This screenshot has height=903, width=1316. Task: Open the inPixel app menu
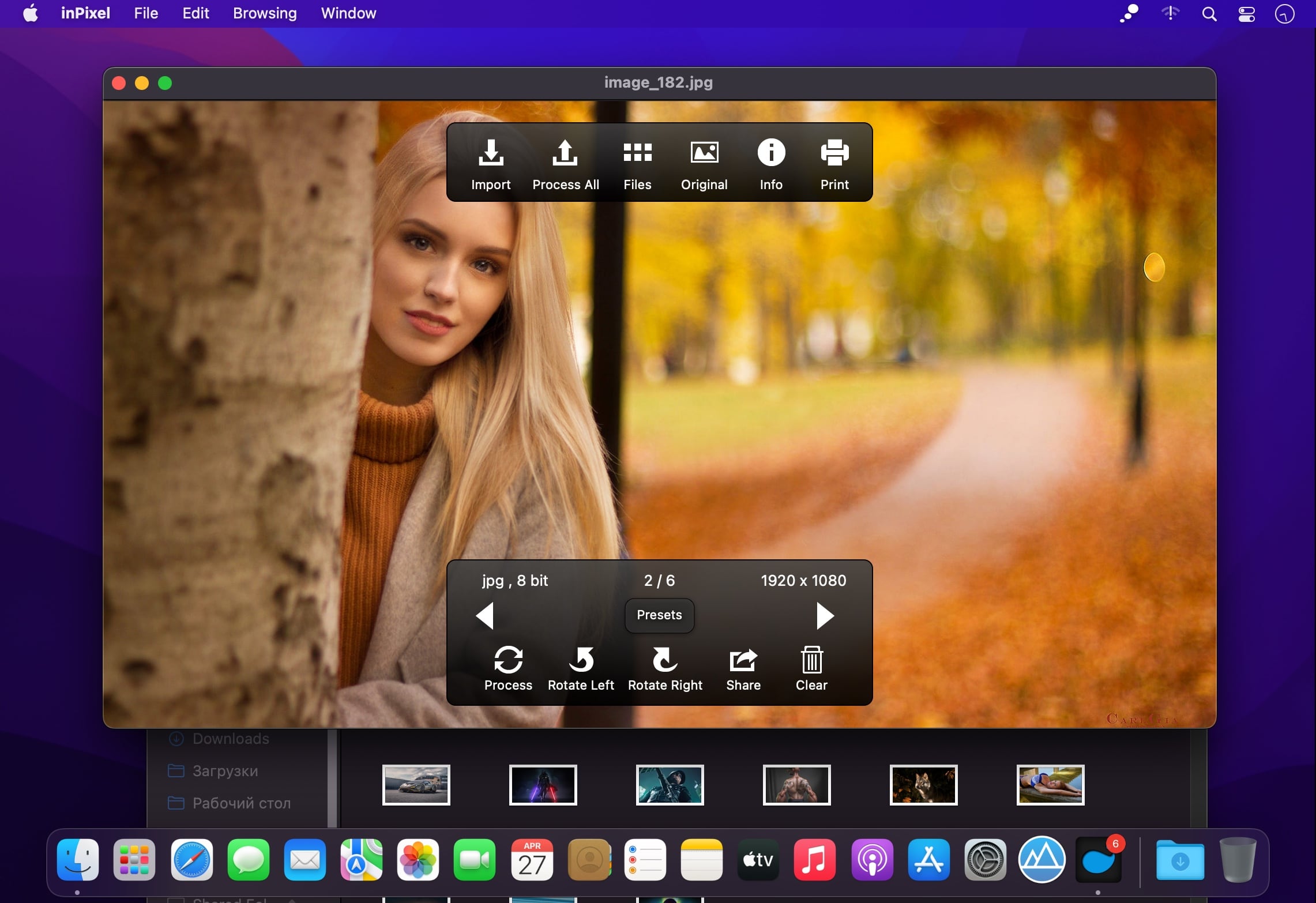pyautogui.click(x=85, y=13)
